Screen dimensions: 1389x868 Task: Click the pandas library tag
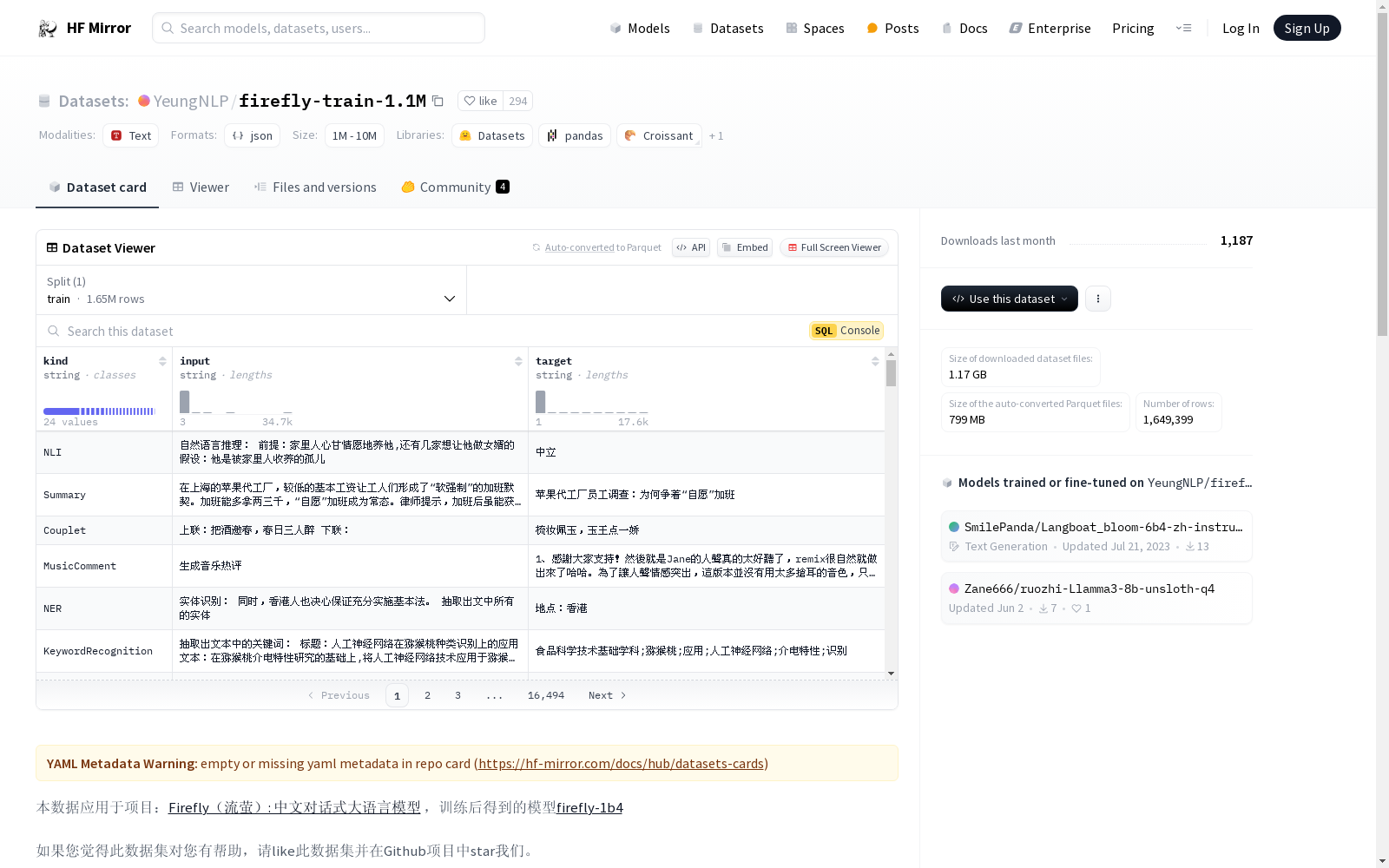coord(575,135)
